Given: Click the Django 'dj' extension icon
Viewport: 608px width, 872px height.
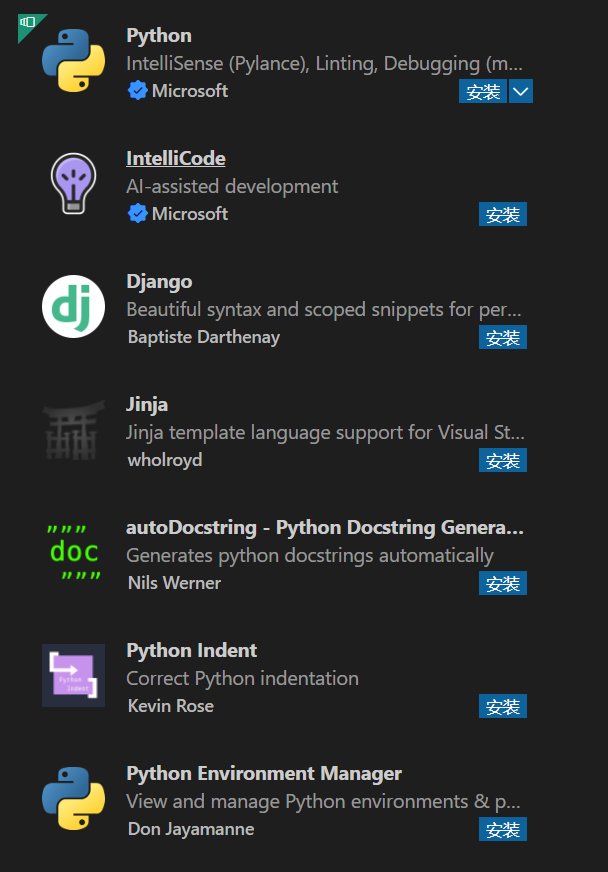Looking at the screenshot, I should tap(73, 306).
